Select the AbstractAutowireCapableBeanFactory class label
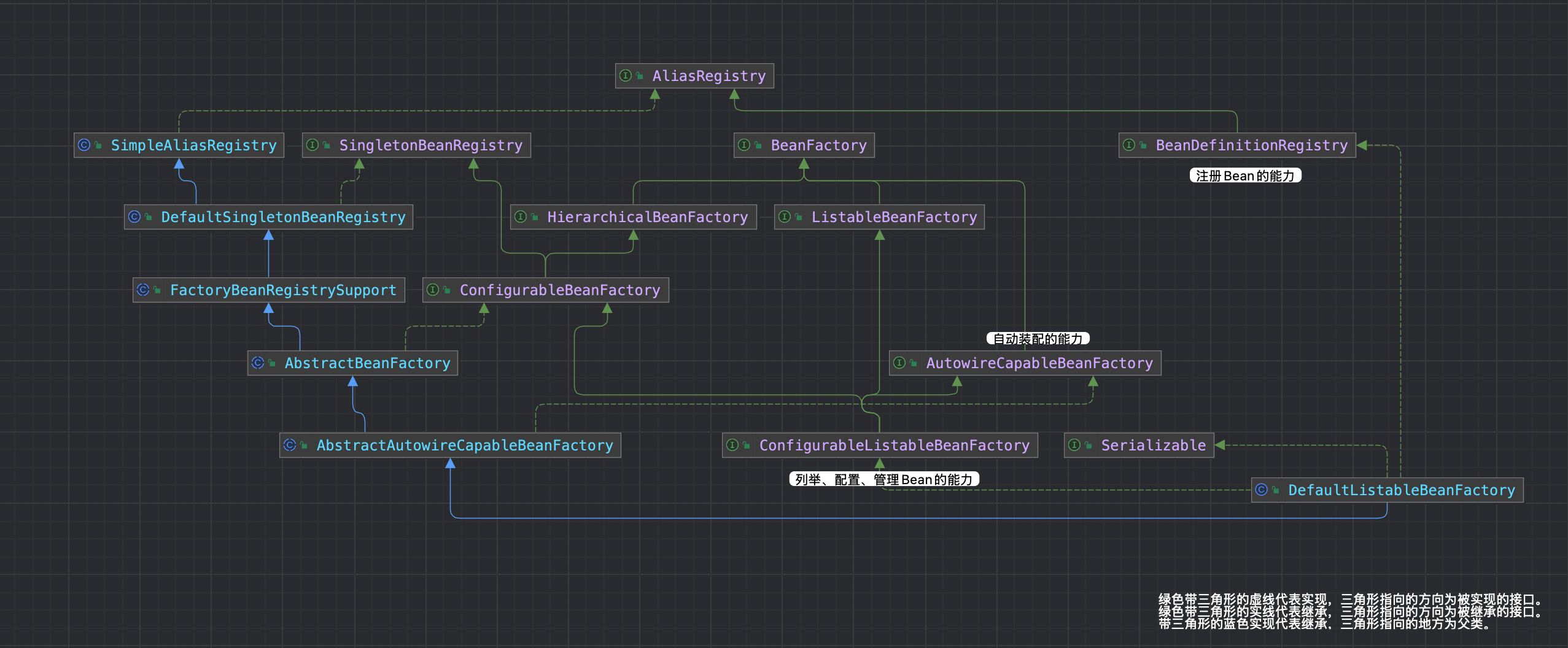This screenshot has width=1568, height=648. (x=465, y=445)
